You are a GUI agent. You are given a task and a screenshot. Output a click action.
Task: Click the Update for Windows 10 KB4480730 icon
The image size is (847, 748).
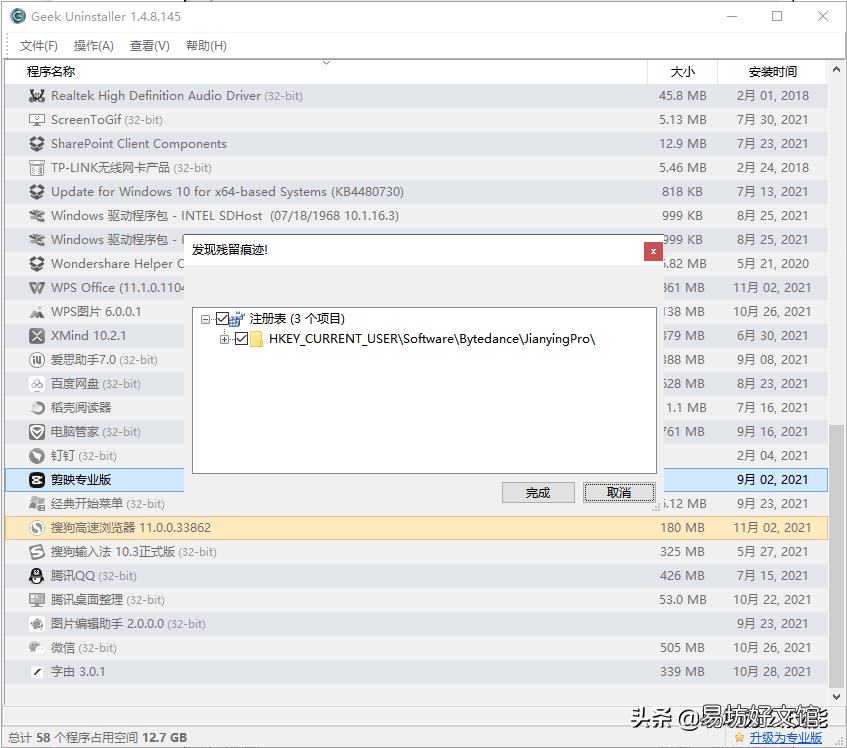[x=37, y=192]
